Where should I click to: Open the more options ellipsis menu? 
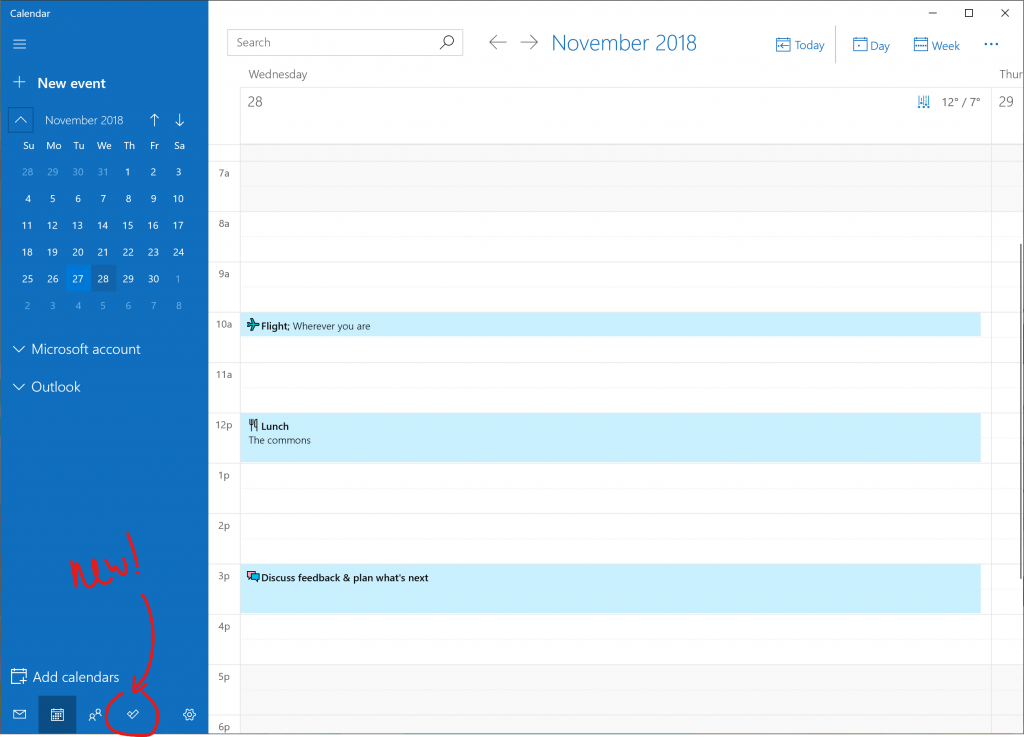point(991,44)
